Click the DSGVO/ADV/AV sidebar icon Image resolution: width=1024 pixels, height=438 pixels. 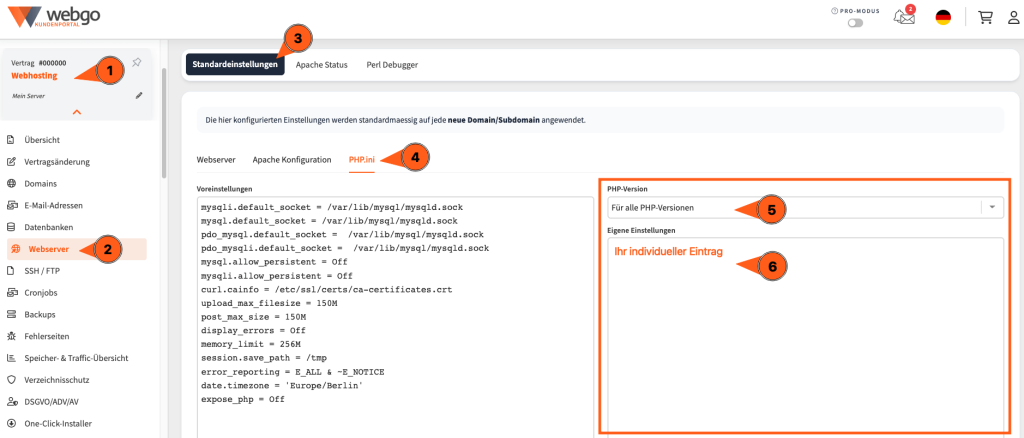click(x=11, y=401)
